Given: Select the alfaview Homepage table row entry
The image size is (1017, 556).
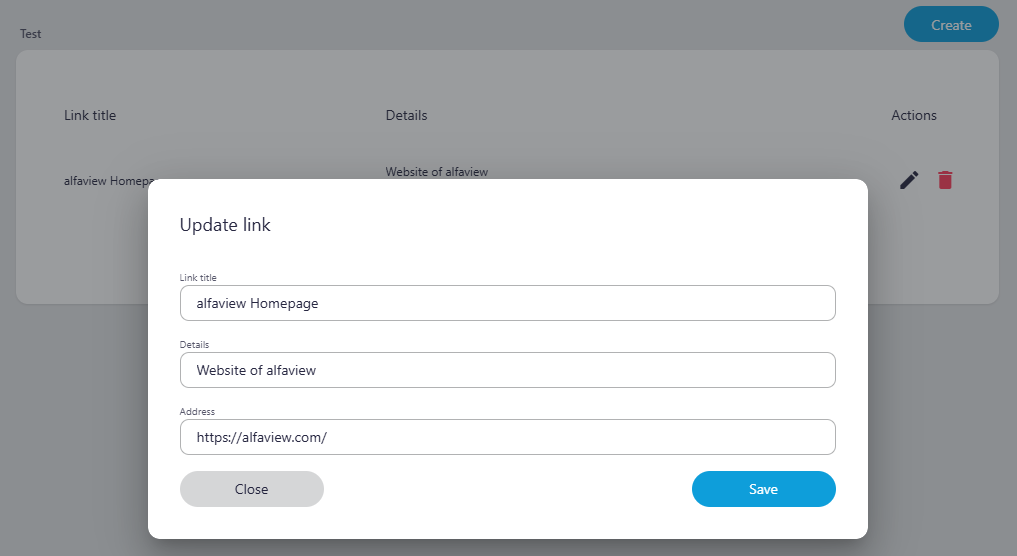Looking at the screenshot, I should pyautogui.click(x=105, y=181).
